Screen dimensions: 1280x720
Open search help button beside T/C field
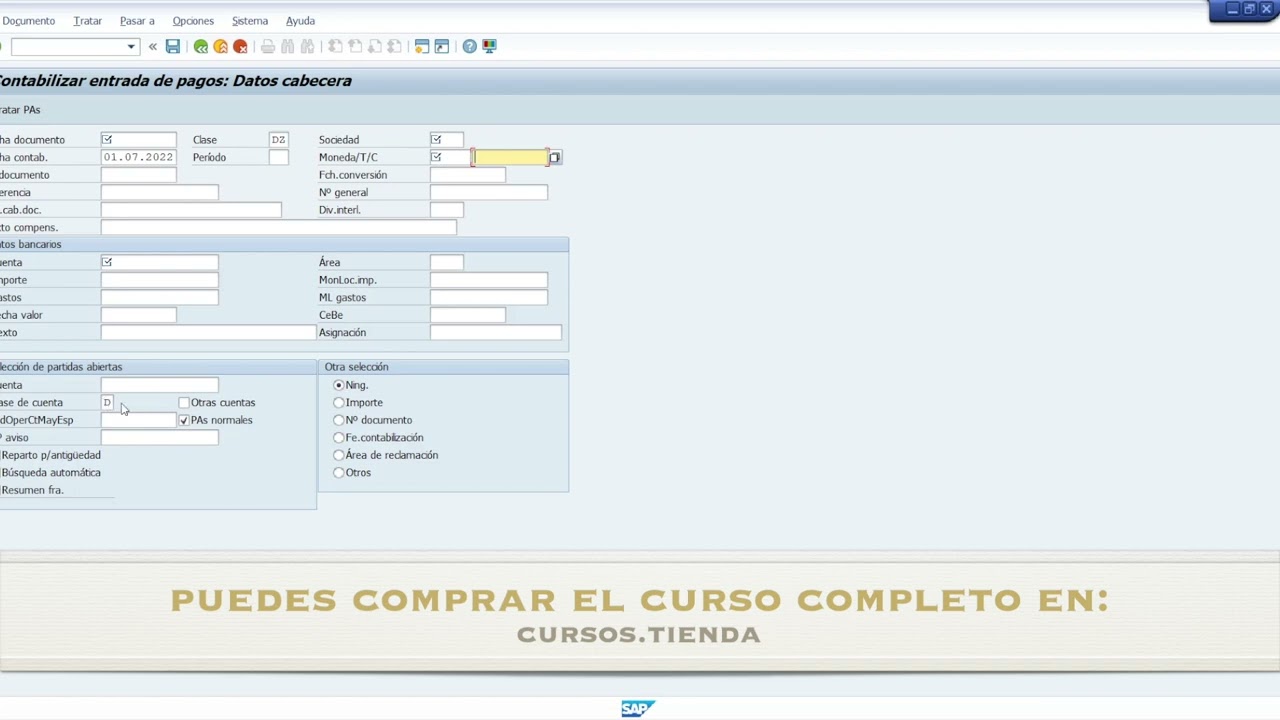tap(554, 158)
